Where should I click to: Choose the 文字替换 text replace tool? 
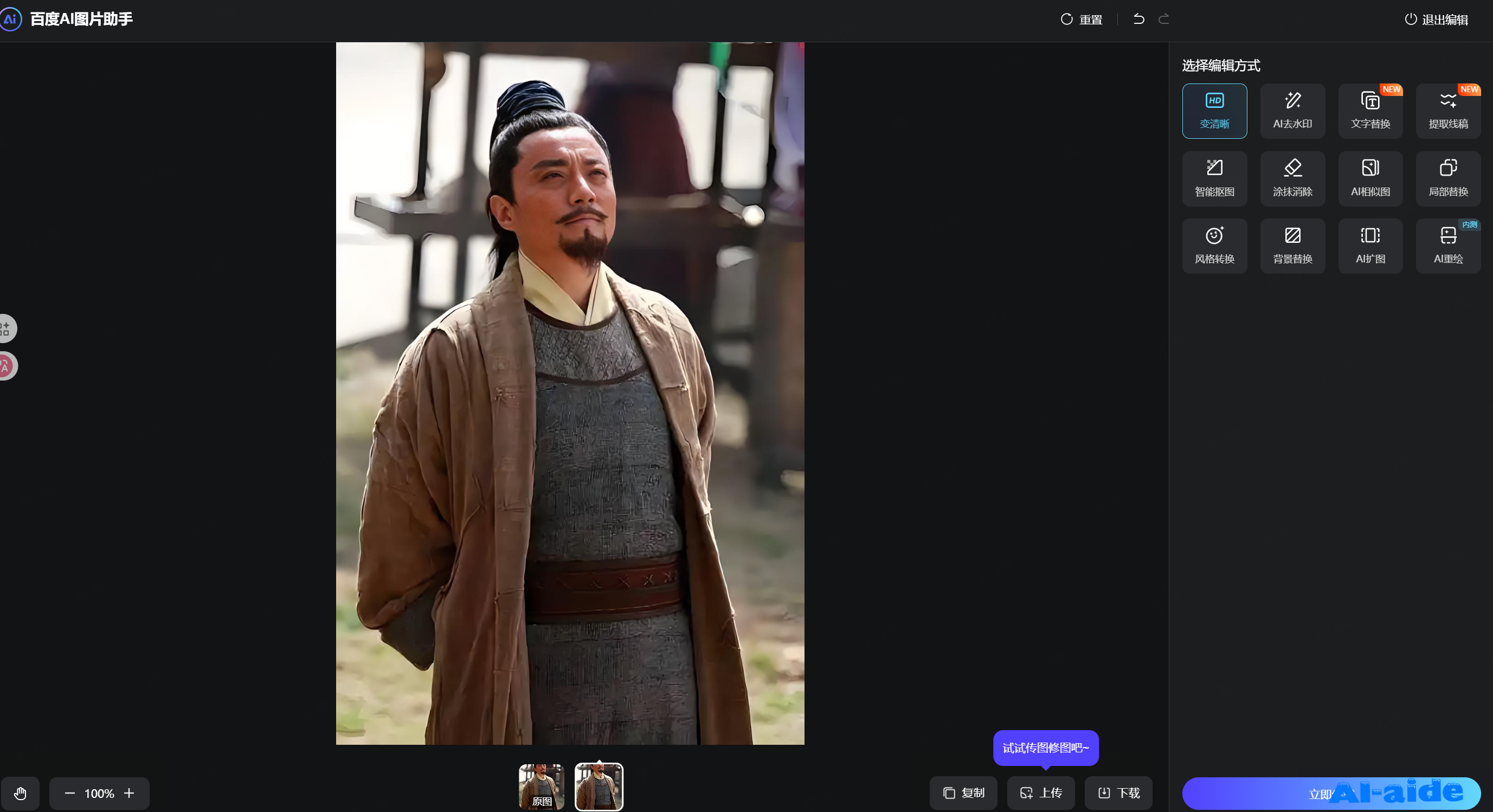pyautogui.click(x=1369, y=111)
